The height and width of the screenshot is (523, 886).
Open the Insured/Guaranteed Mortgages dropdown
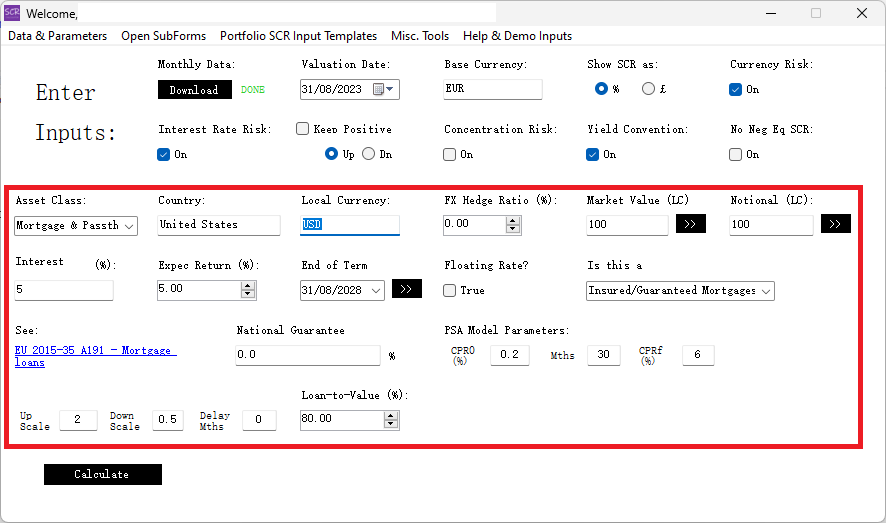tap(766, 291)
